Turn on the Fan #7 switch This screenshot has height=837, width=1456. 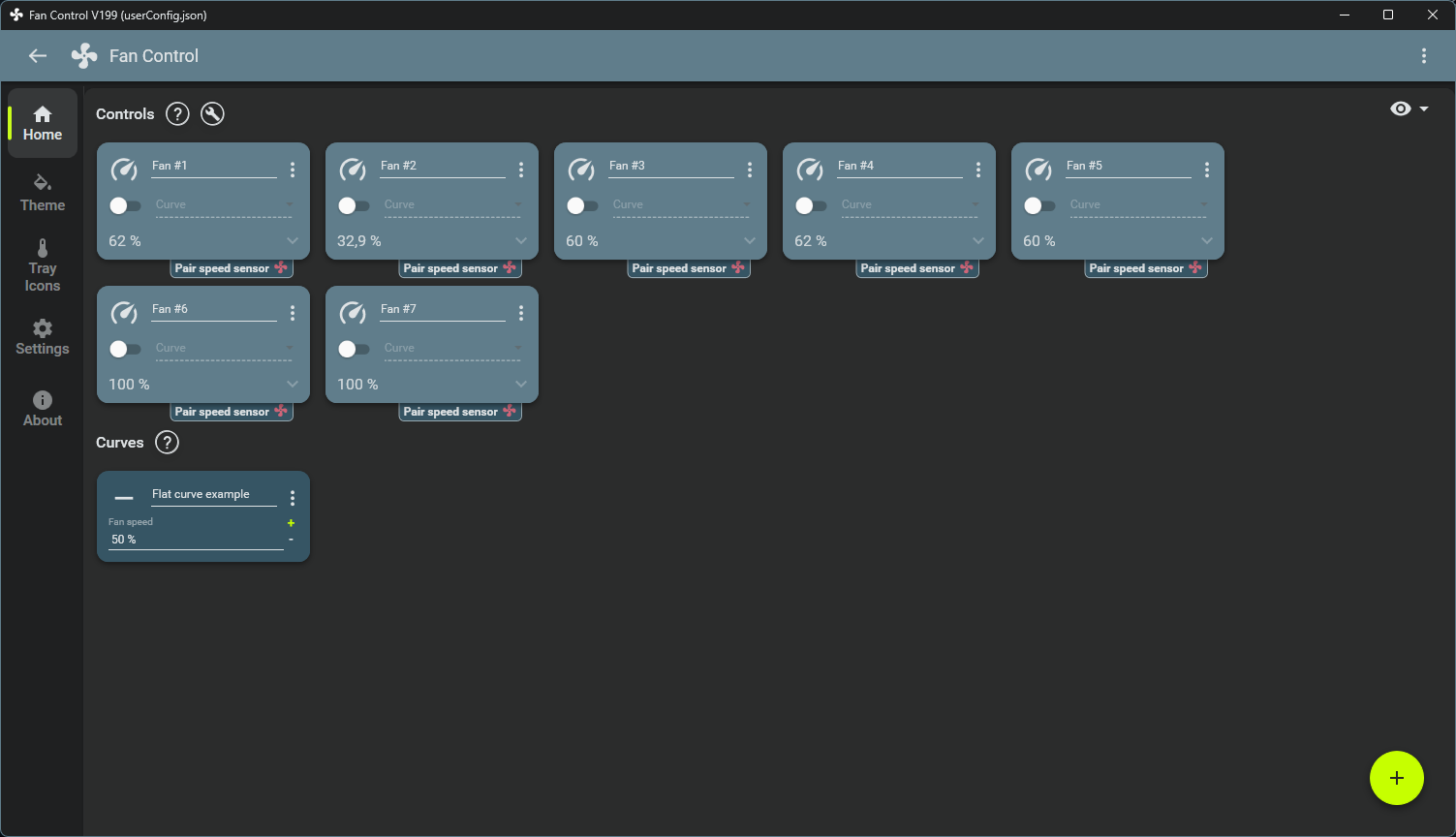(354, 349)
